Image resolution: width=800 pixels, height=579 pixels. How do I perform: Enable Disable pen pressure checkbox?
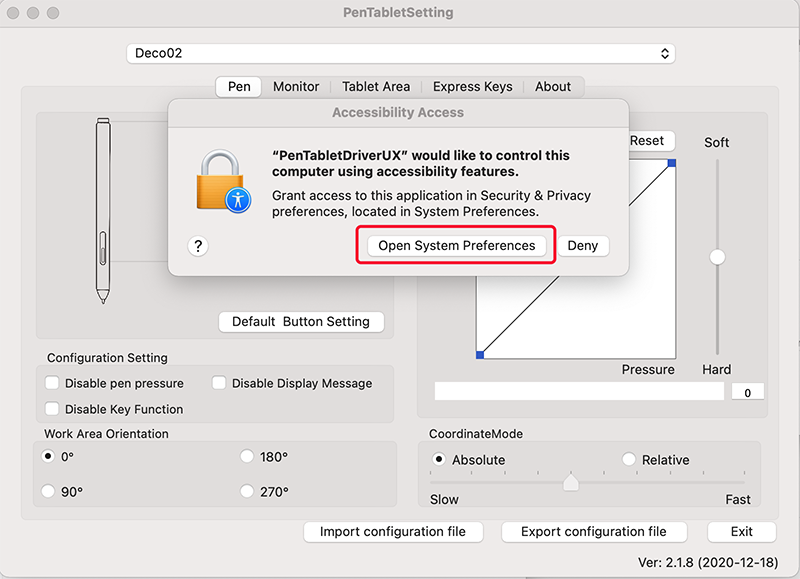(52, 383)
